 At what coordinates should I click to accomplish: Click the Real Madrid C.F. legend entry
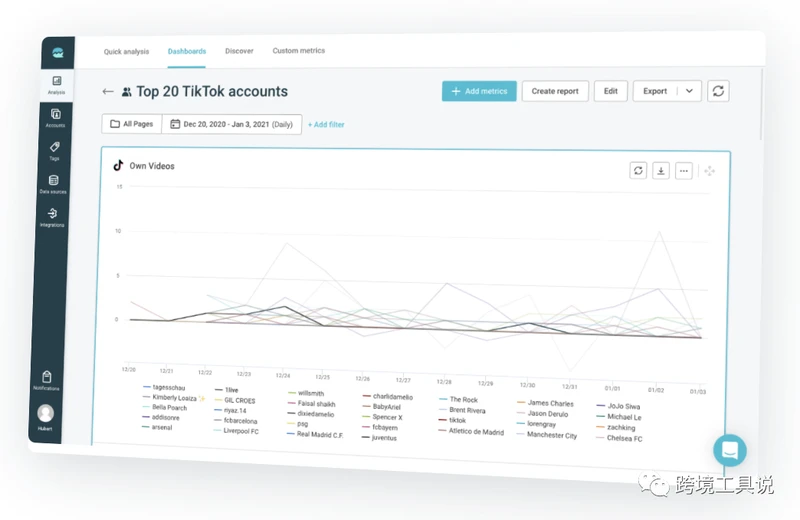[x=315, y=434]
